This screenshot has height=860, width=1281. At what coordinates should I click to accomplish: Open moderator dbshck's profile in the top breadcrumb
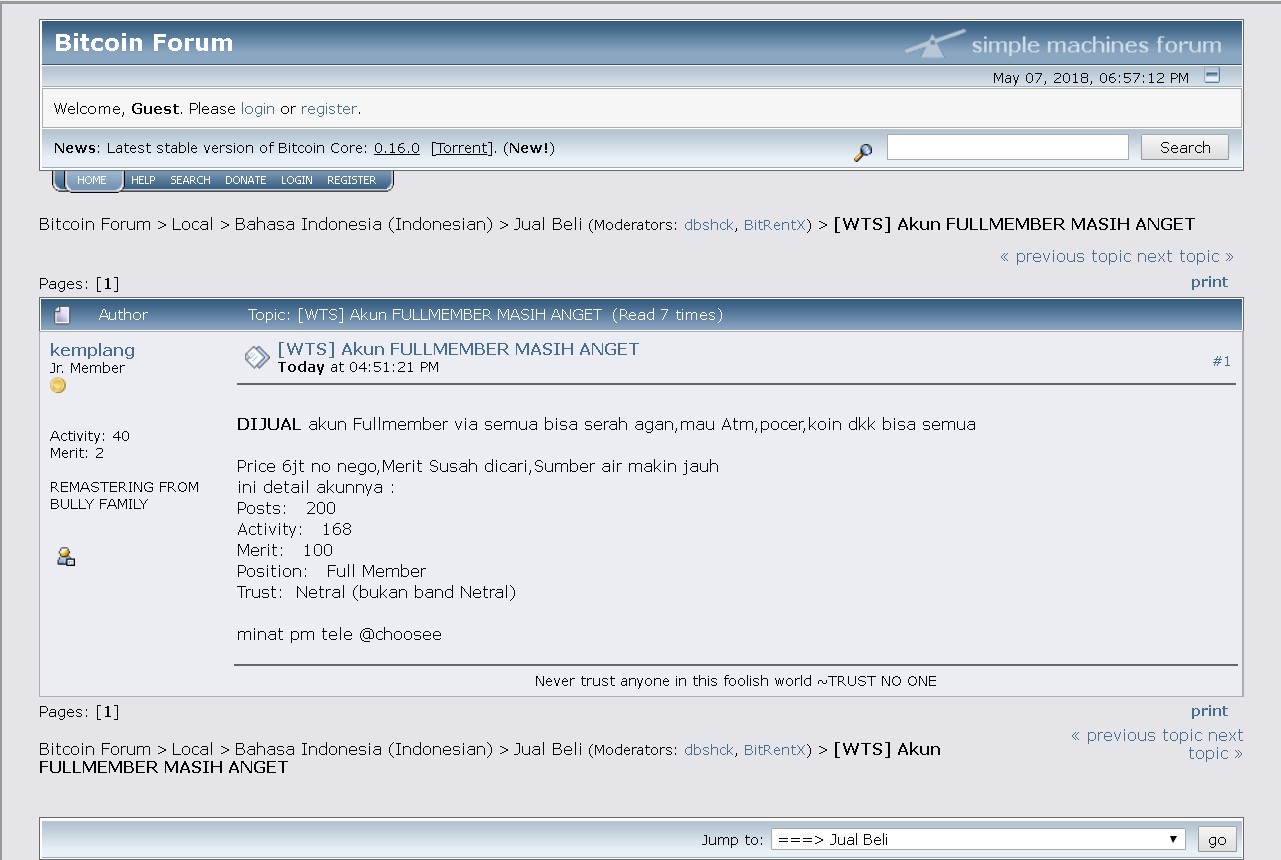(709, 225)
